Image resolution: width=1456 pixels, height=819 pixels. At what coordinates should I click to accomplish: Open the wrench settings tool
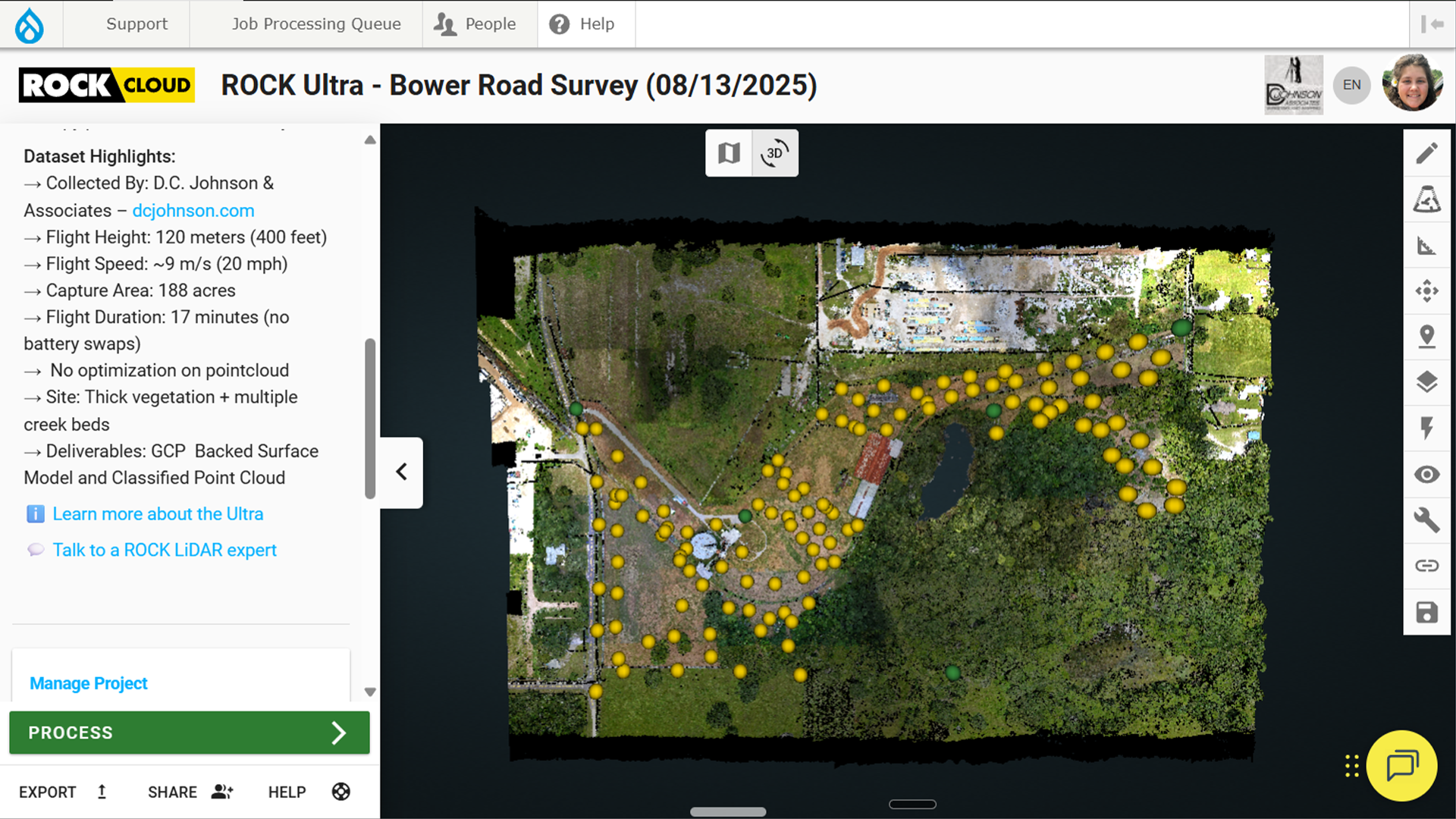[1428, 520]
